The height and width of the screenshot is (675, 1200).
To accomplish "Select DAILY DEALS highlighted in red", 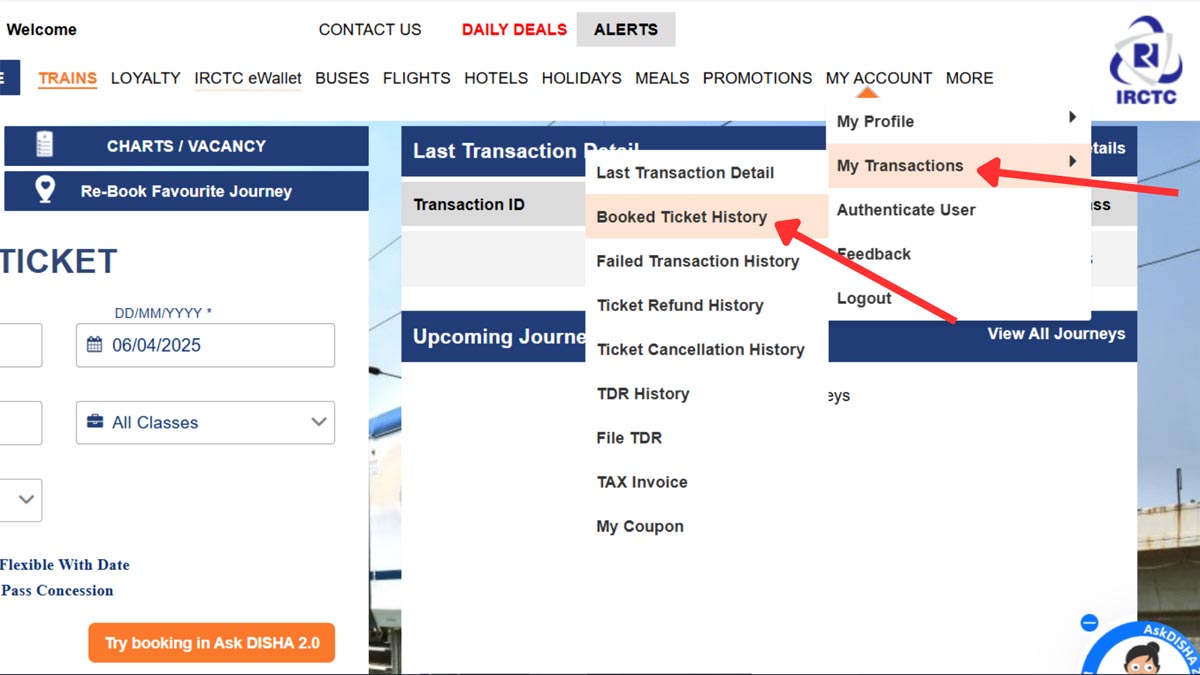I will (514, 29).
